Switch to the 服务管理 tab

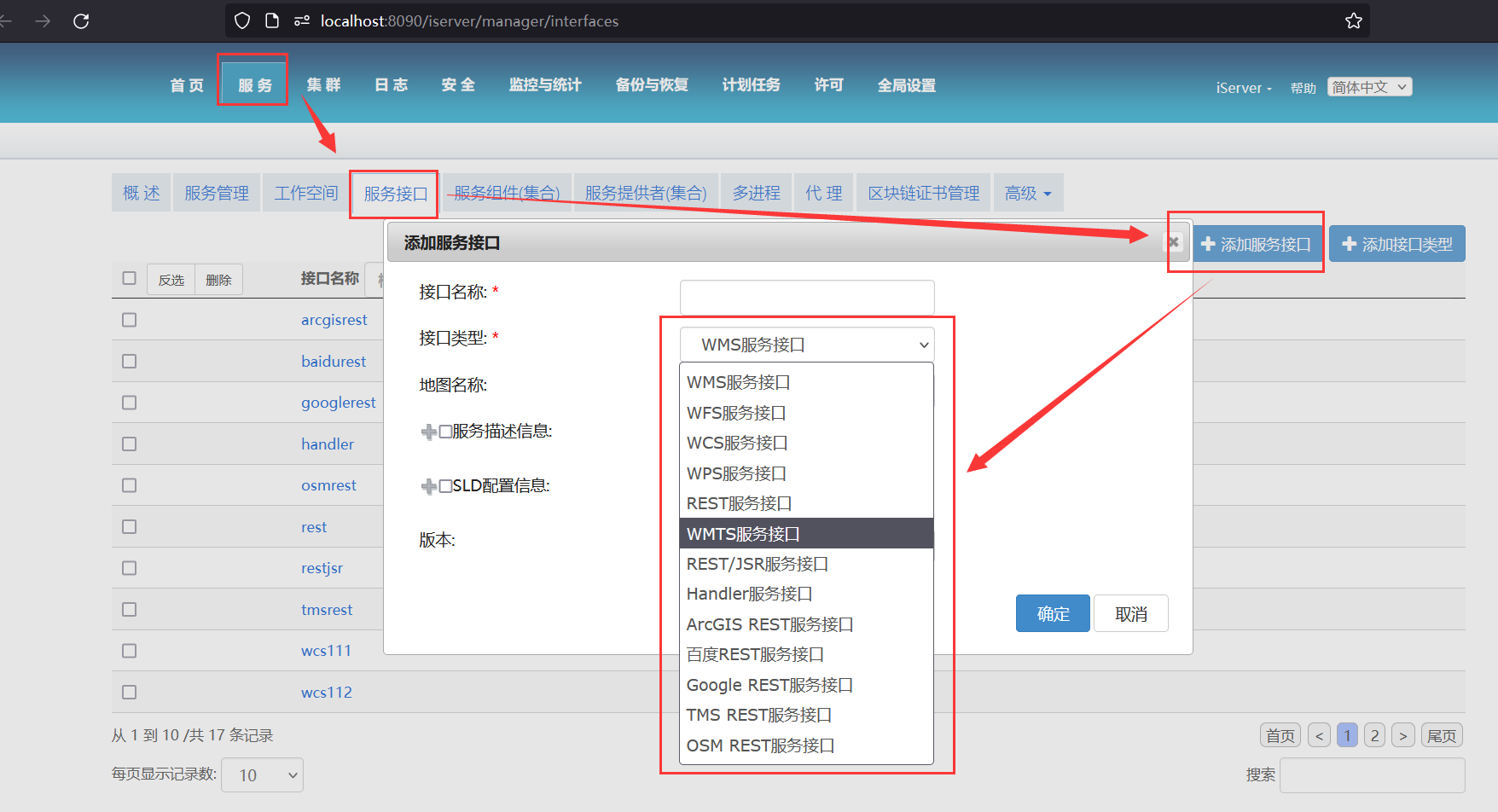217,194
